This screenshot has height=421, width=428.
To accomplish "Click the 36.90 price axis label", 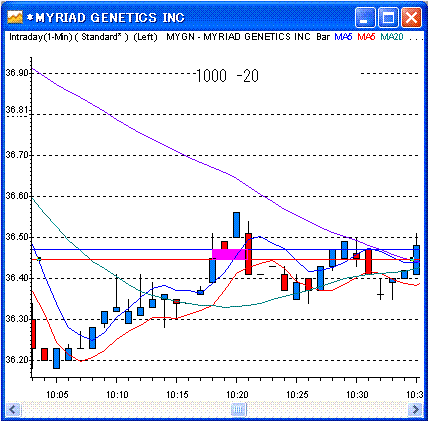I will (x=18, y=72).
